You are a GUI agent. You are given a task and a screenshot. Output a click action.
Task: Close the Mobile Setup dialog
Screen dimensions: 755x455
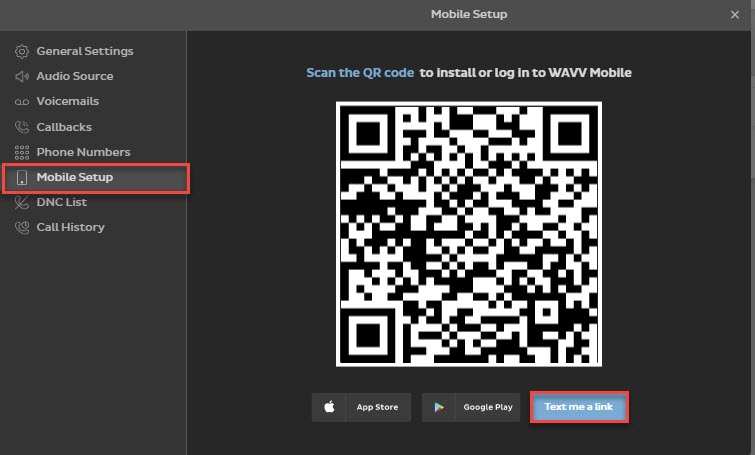735,14
